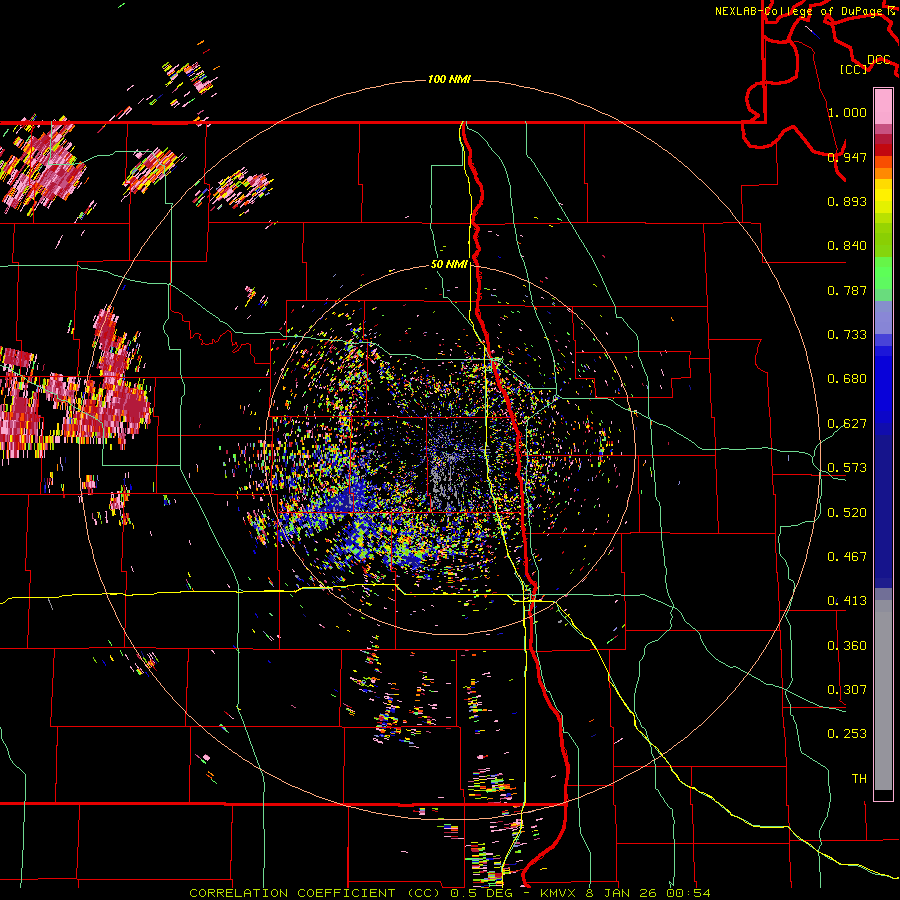Pick the gray legend color
The height and width of the screenshot is (900, 900).
tap(883, 695)
